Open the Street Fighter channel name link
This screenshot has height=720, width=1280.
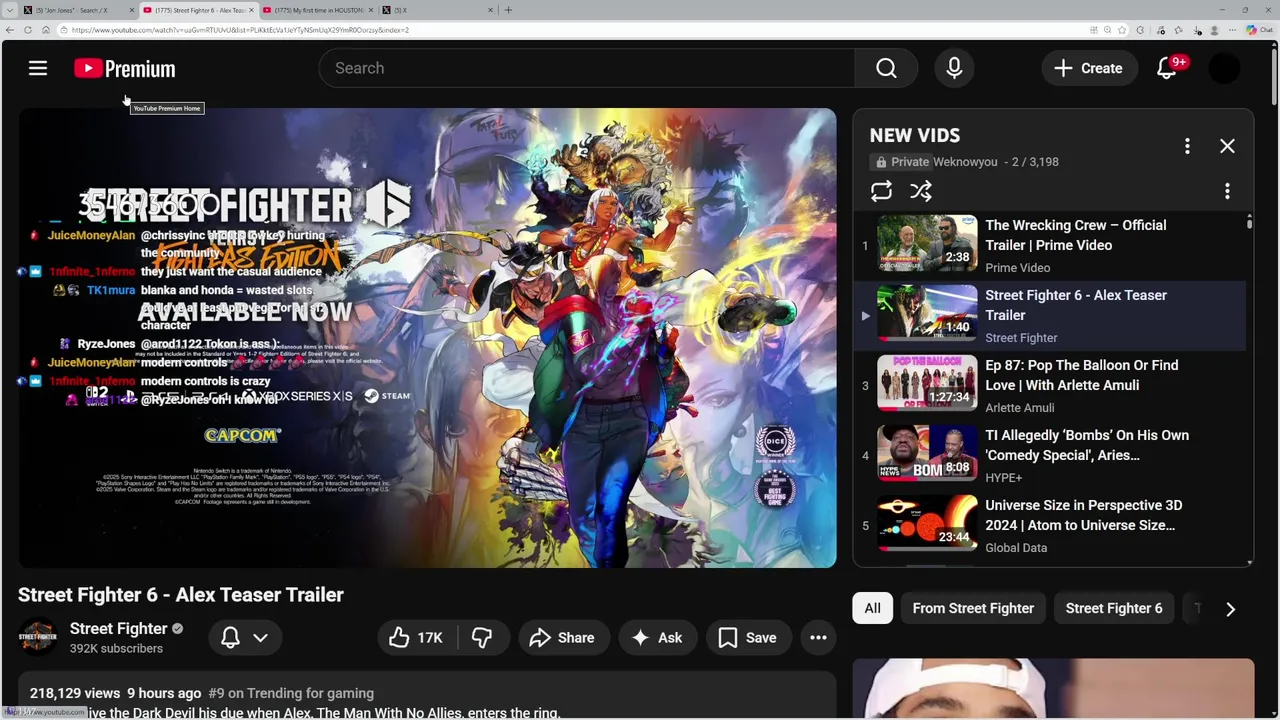click(x=118, y=628)
